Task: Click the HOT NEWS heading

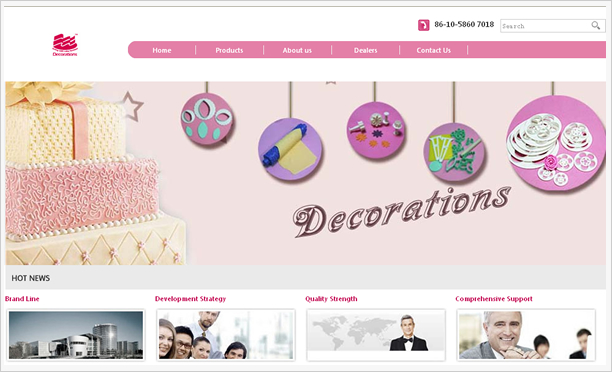Action: 30,278
